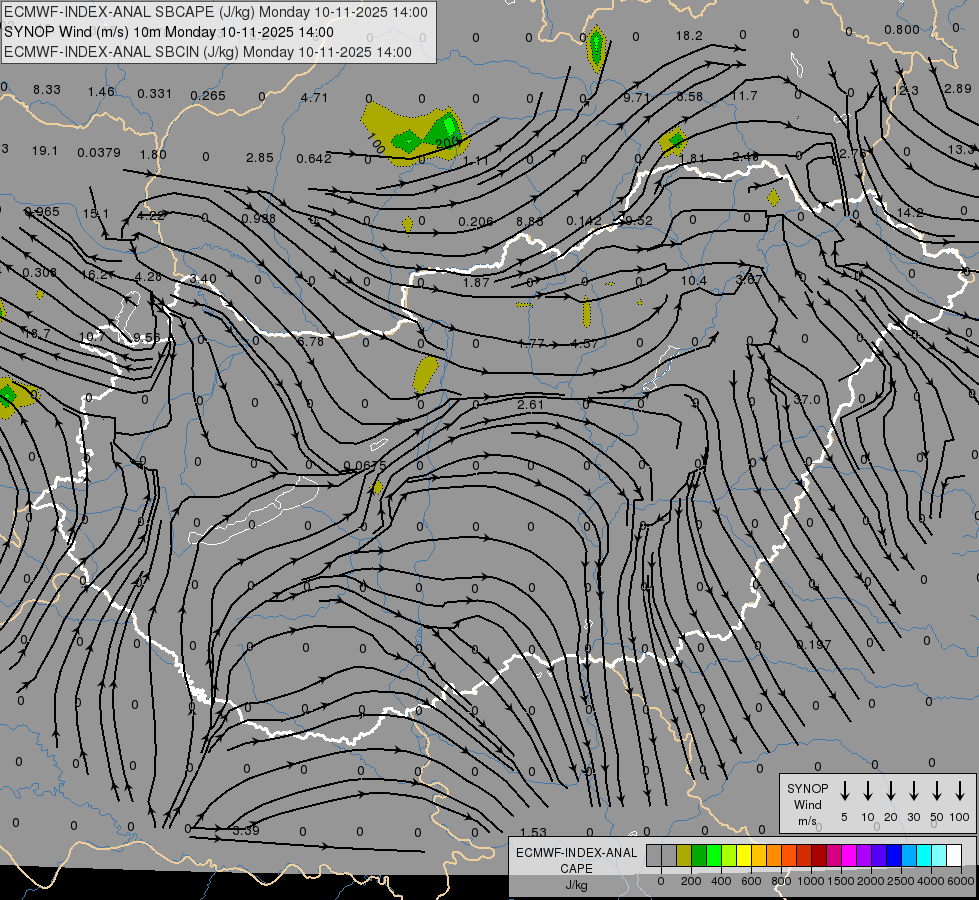
Task: Click the 0.800 value at top right
Action: [902, 30]
